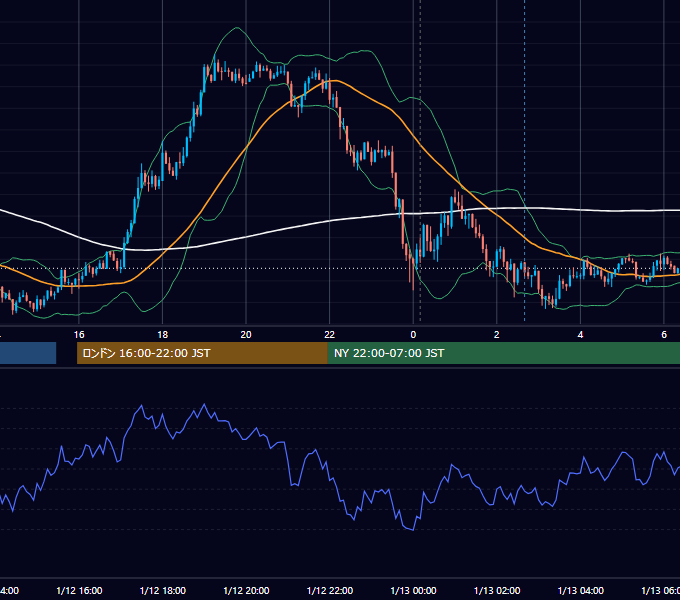Click the 1/12 20:00 date label
The image size is (680, 600).
[x=246, y=591]
